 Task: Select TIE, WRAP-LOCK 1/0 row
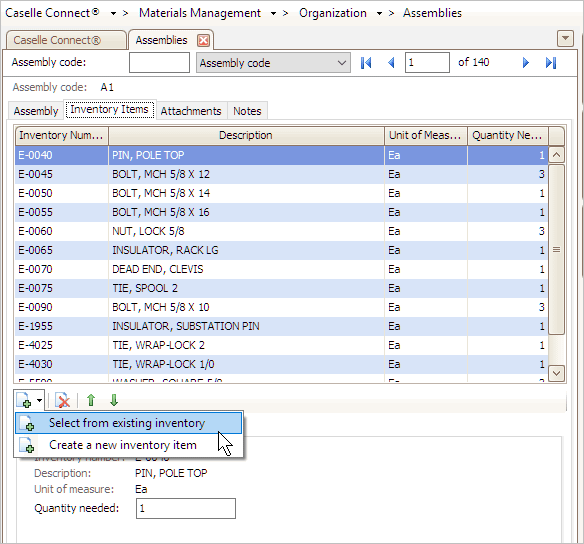281,364
